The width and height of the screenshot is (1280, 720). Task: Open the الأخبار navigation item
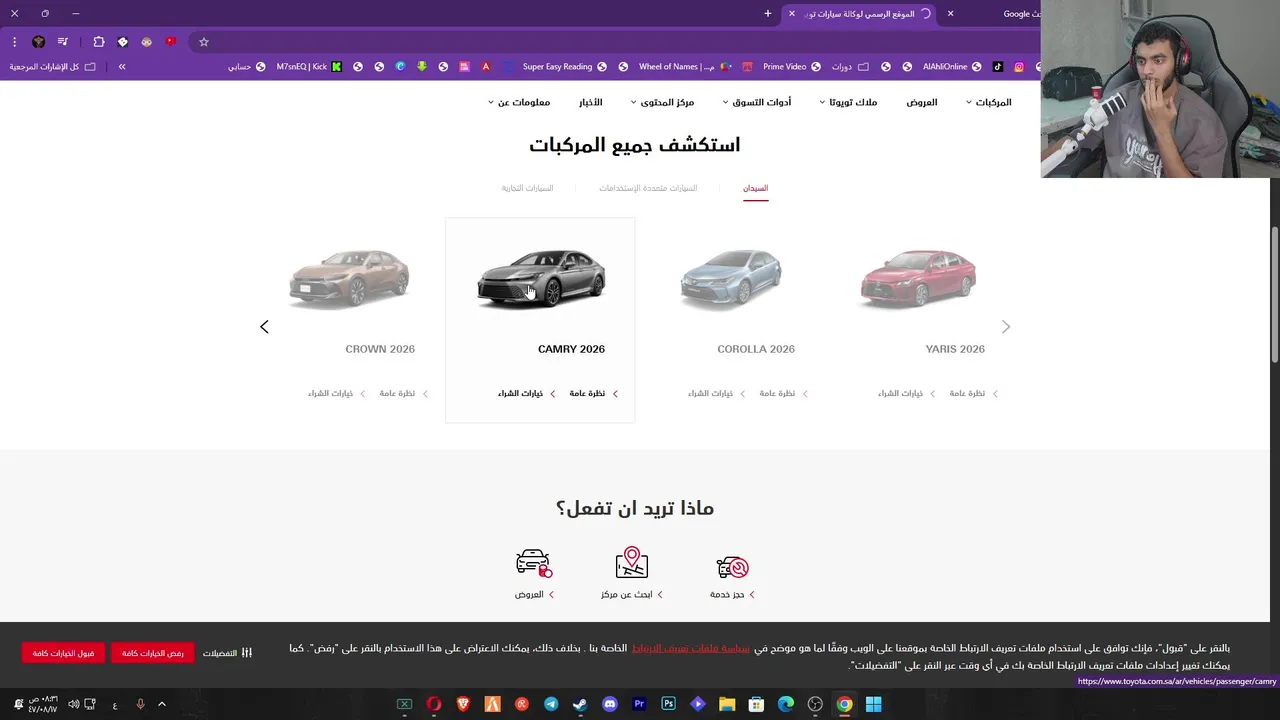pyautogui.click(x=590, y=102)
